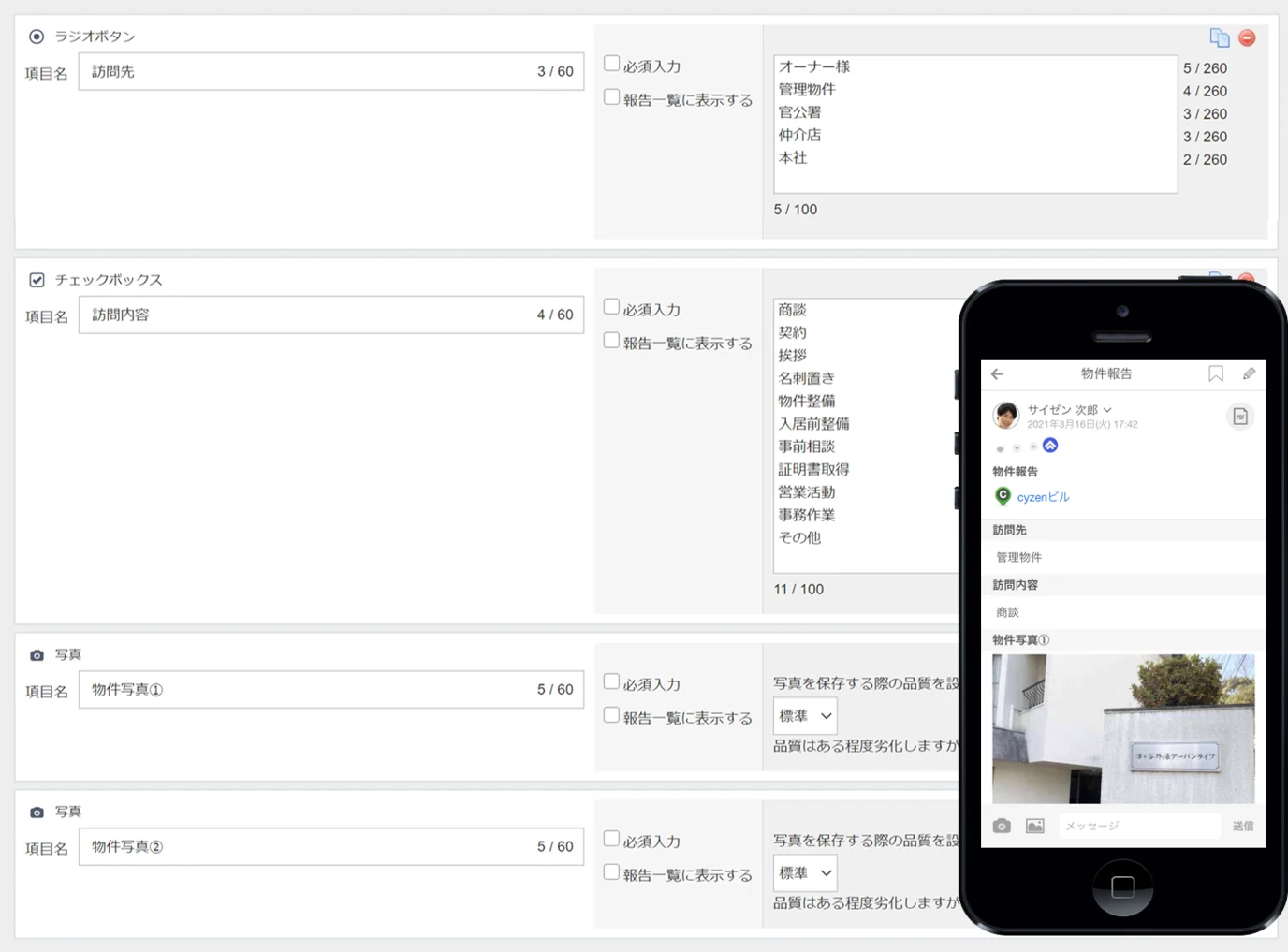The width and height of the screenshot is (1288, 952).
Task: Open the 標準 quality dropdown for 物件写真②
Action: click(805, 873)
